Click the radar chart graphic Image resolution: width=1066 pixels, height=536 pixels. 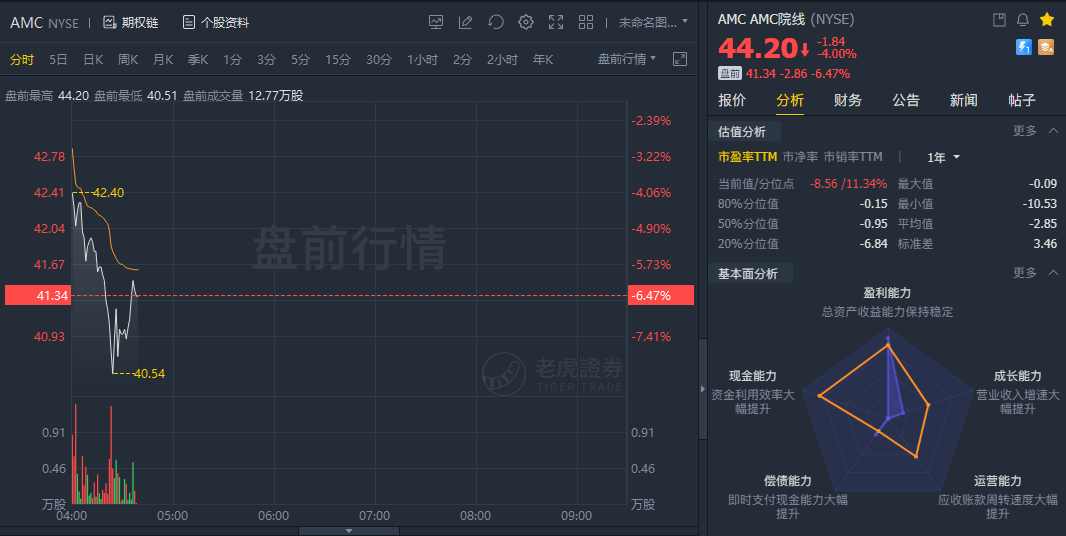[x=888, y=407]
